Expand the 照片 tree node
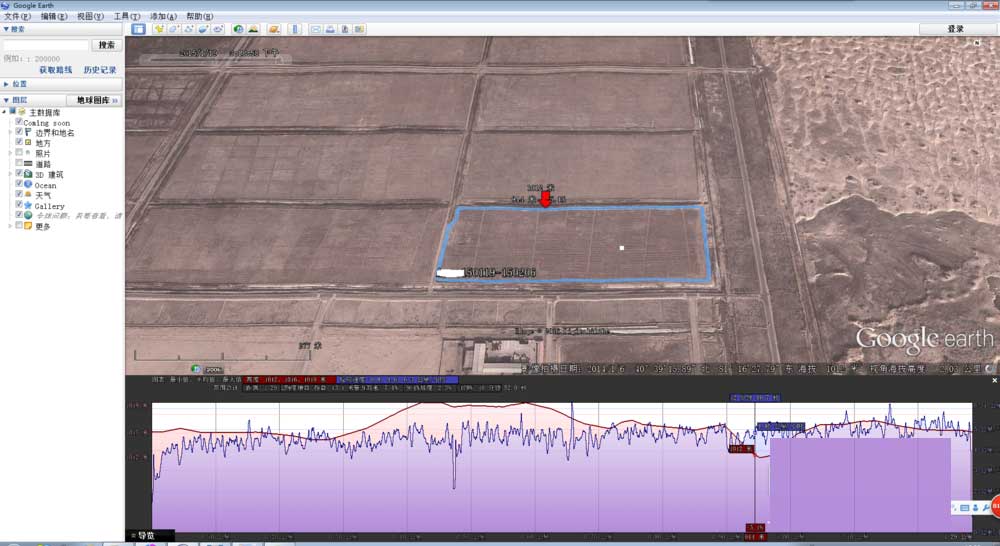This screenshot has height=546, width=1000. [x=10, y=153]
